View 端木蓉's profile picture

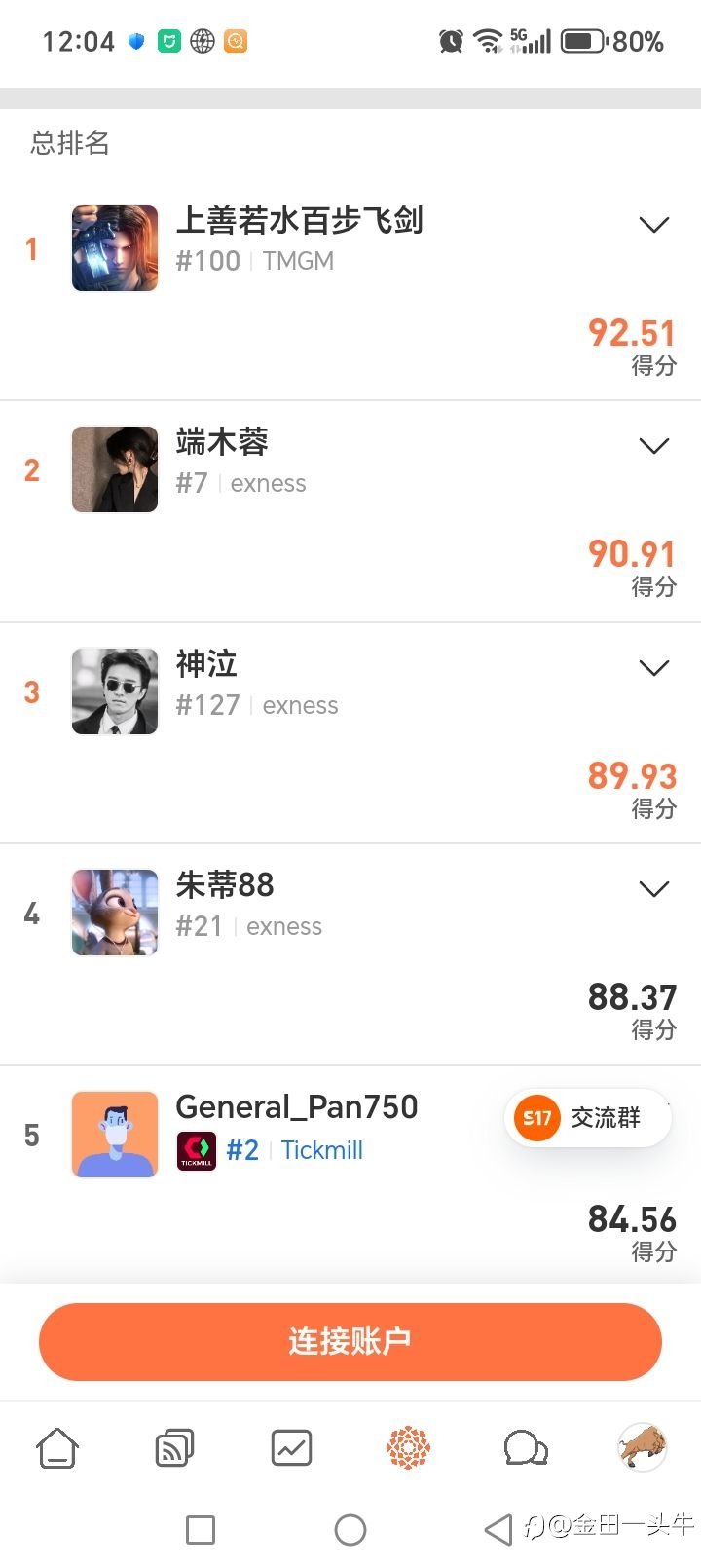(x=115, y=469)
